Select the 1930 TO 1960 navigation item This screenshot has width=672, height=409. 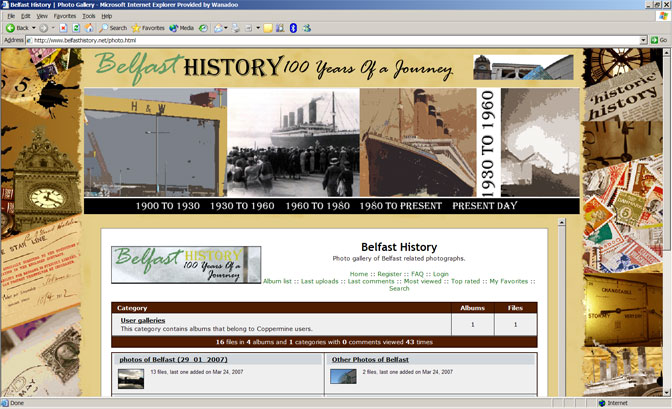(x=242, y=206)
